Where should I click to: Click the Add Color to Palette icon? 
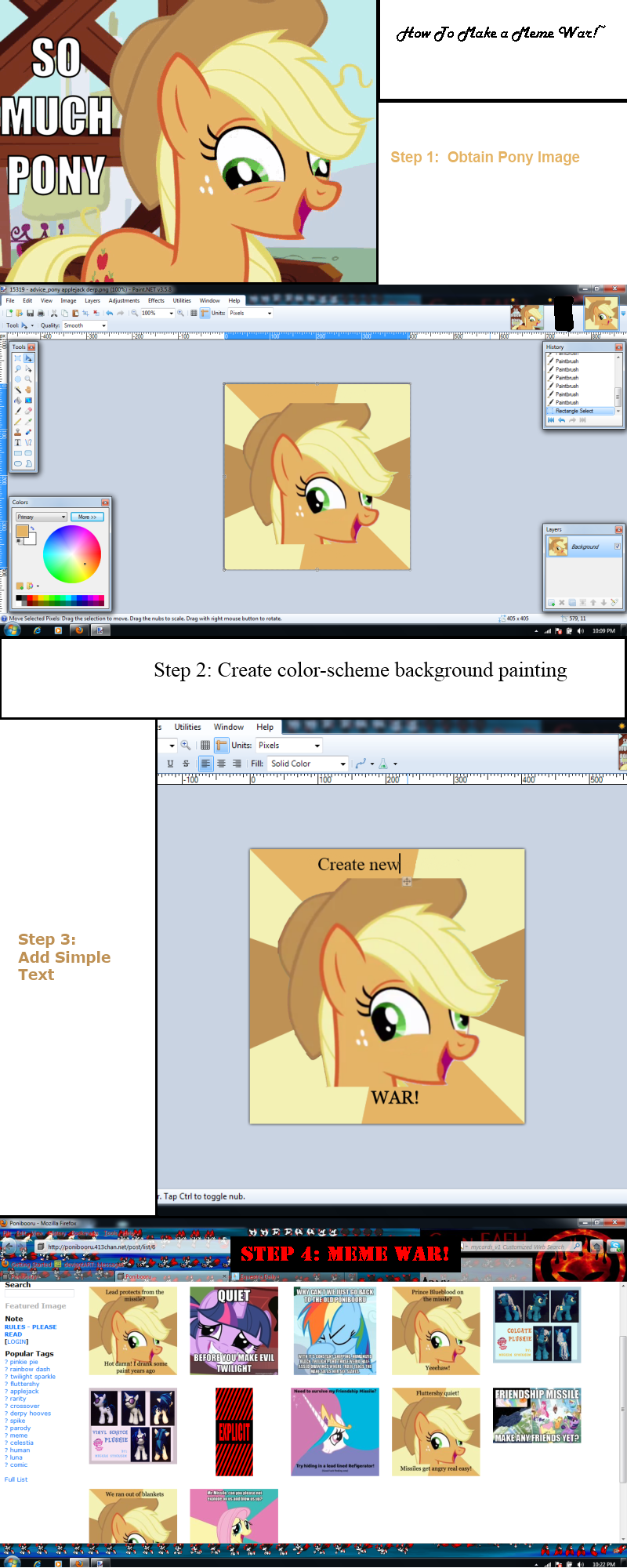[x=20, y=586]
